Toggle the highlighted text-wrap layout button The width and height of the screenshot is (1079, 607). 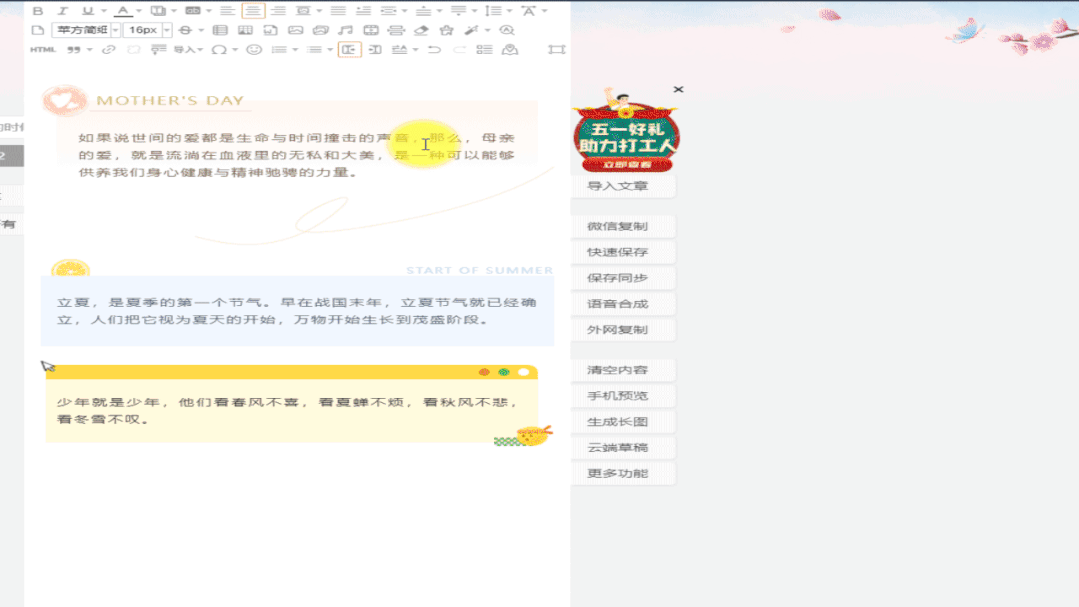350,50
